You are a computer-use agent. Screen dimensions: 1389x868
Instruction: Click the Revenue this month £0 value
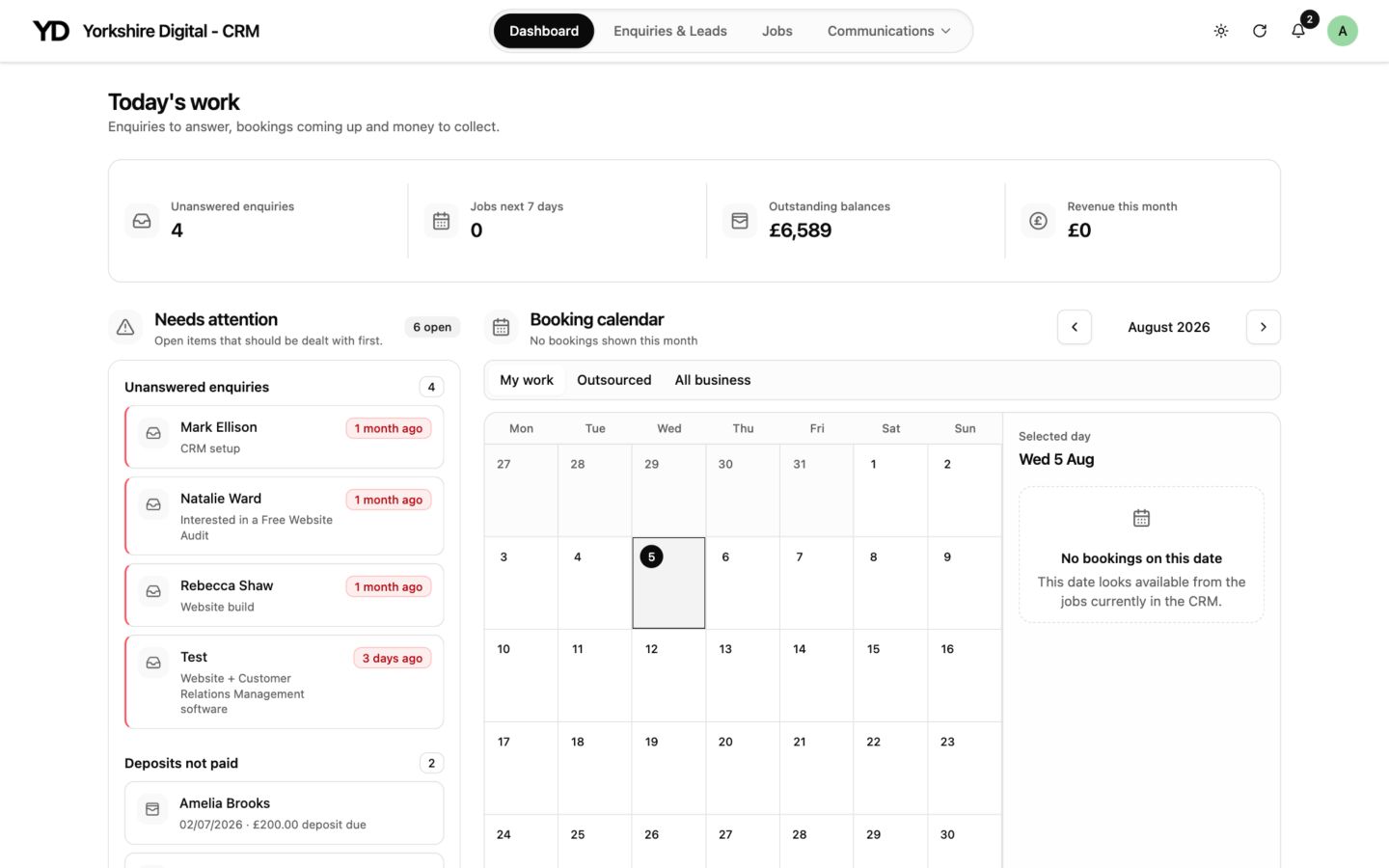1079,231
